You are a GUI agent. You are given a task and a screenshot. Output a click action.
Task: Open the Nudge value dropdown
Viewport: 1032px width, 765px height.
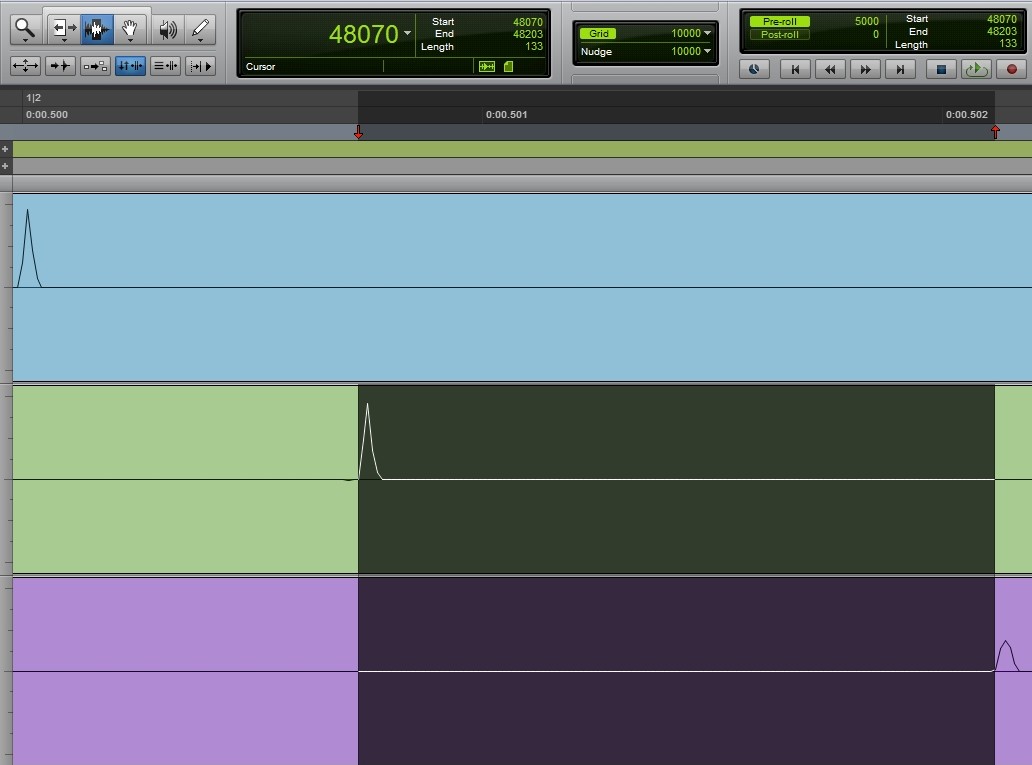coord(707,51)
